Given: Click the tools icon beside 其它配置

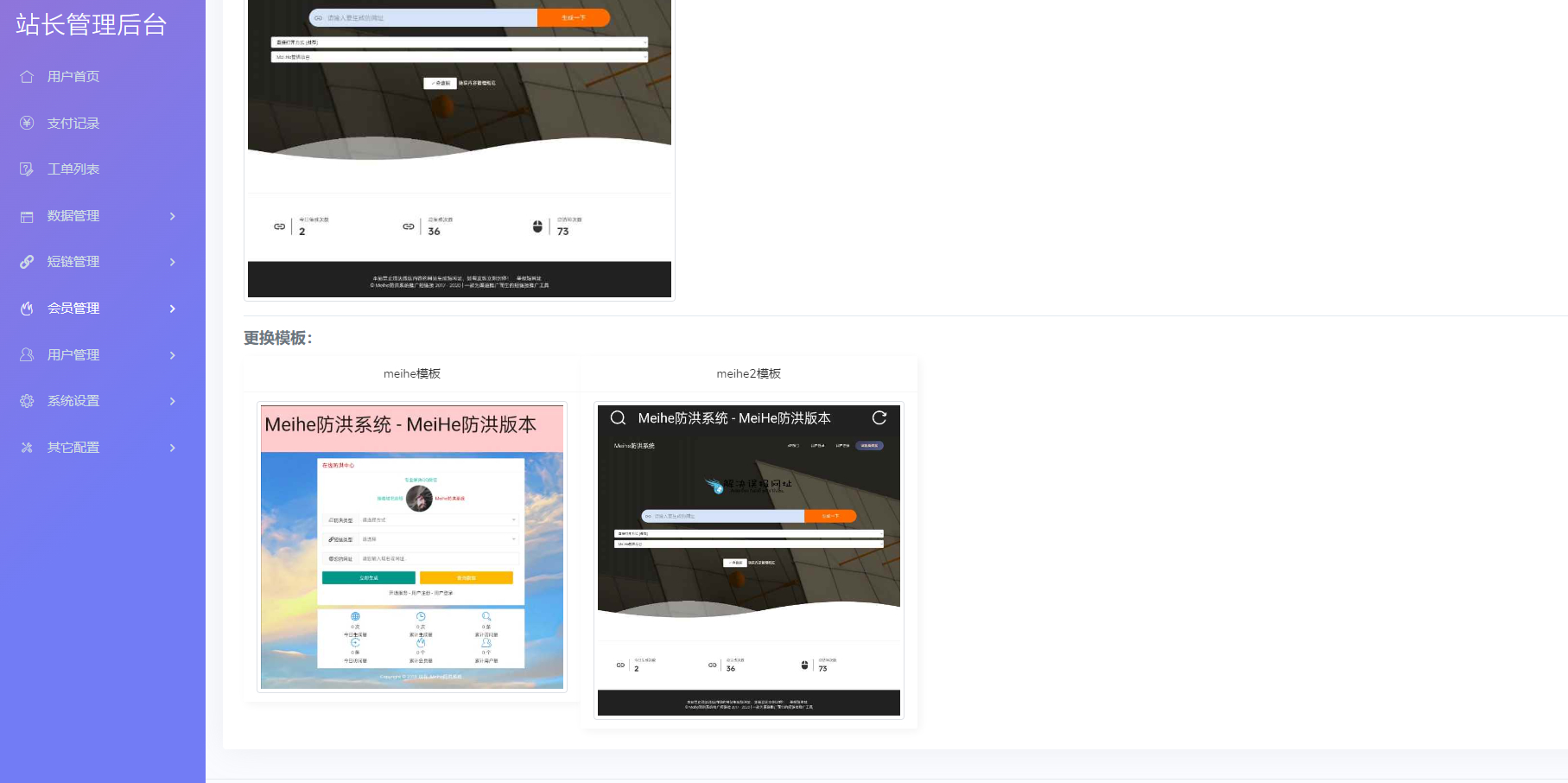Looking at the screenshot, I should [27, 448].
